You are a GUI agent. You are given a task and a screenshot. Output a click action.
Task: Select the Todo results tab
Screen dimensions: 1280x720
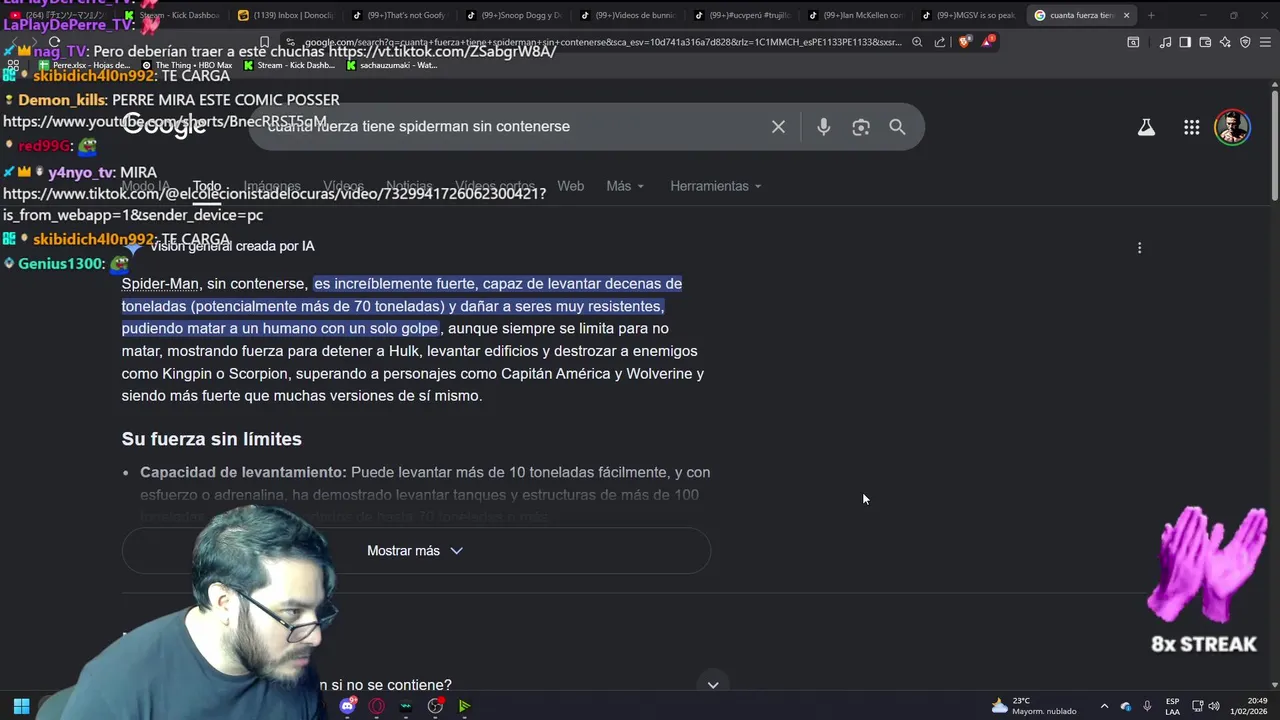tap(207, 187)
